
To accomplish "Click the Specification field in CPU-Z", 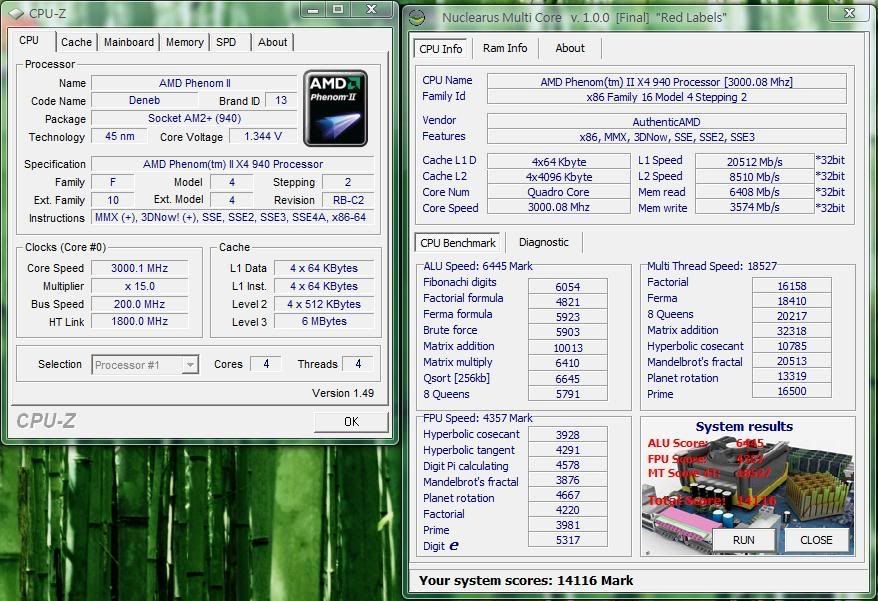I will pyautogui.click(x=233, y=164).
